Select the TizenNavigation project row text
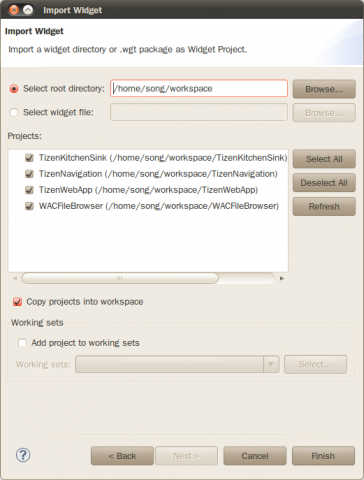This screenshot has width=364, height=480. pyautogui.click(x=158, y=174)
